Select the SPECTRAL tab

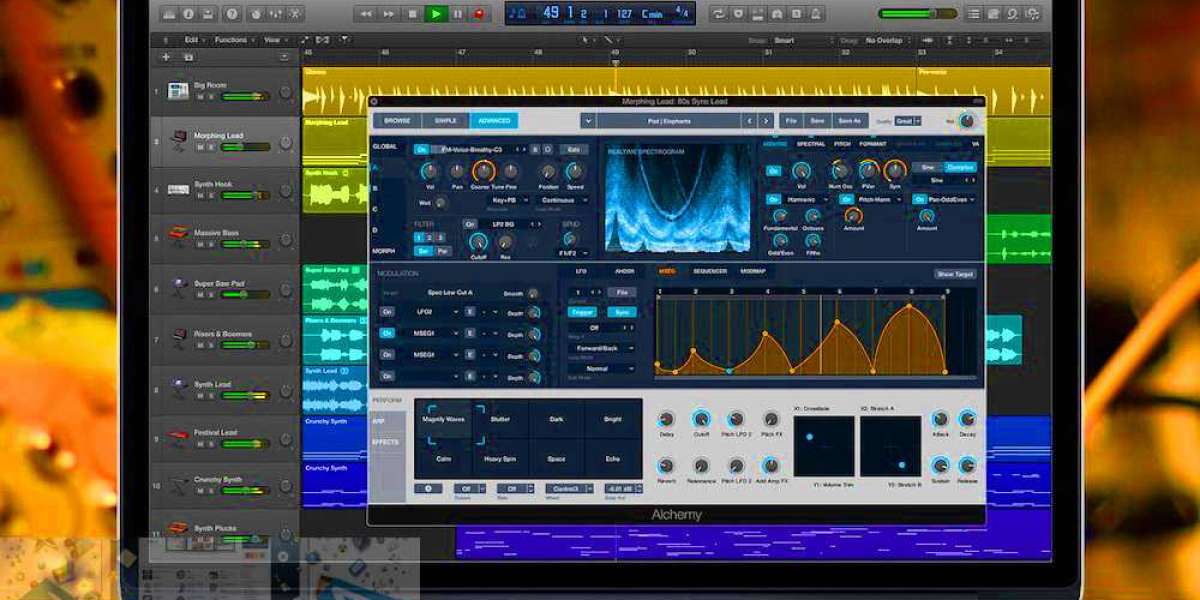[x=810, y=144]
